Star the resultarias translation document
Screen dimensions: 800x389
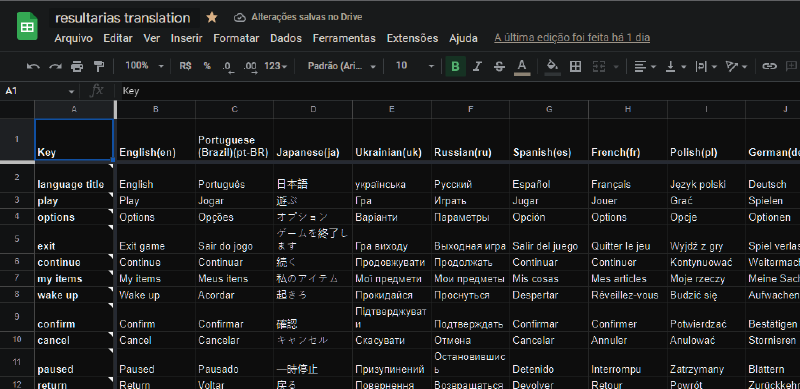[x=212, y=18]
